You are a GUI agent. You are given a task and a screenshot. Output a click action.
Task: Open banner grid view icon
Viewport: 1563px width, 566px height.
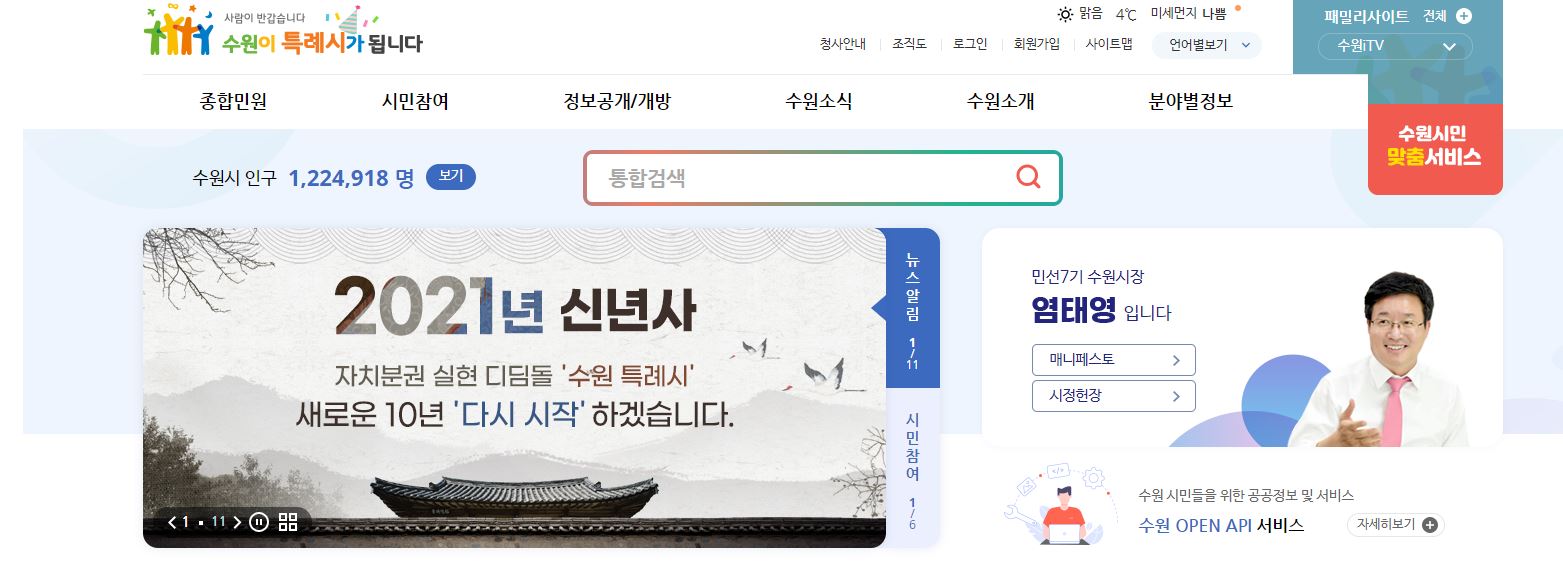[288, 521]
